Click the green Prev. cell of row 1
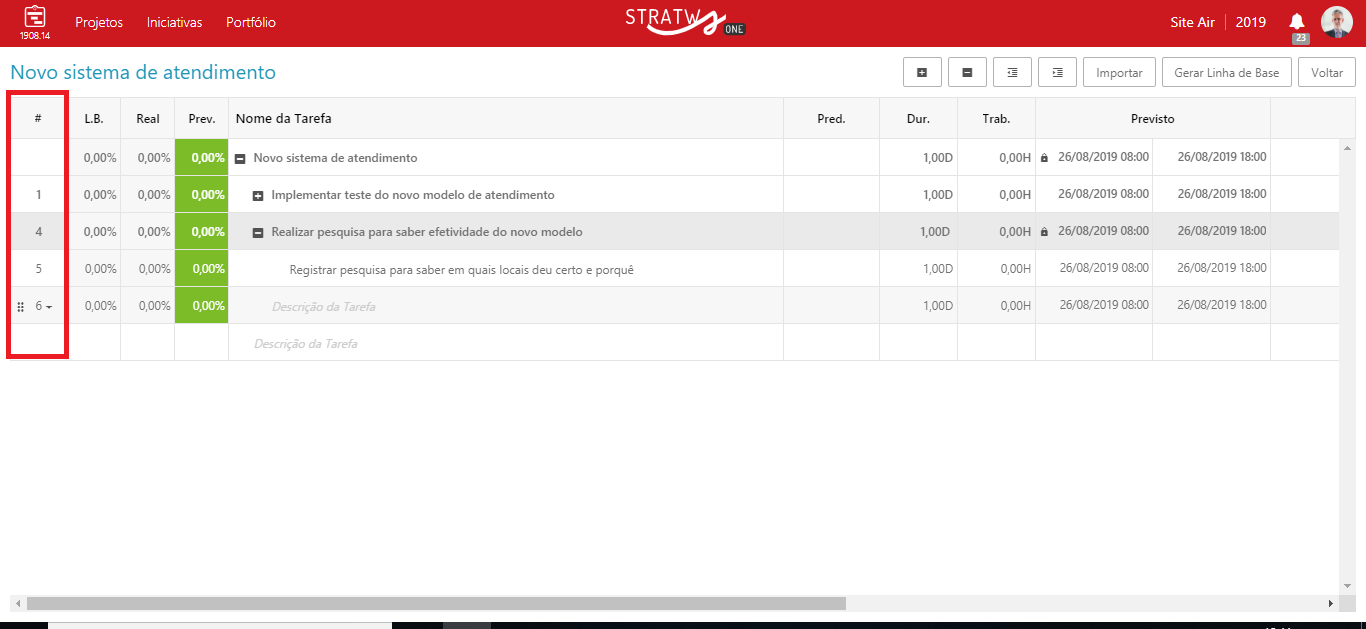Viewport: 1366px width, 629px height. click(x=202, y=195)
